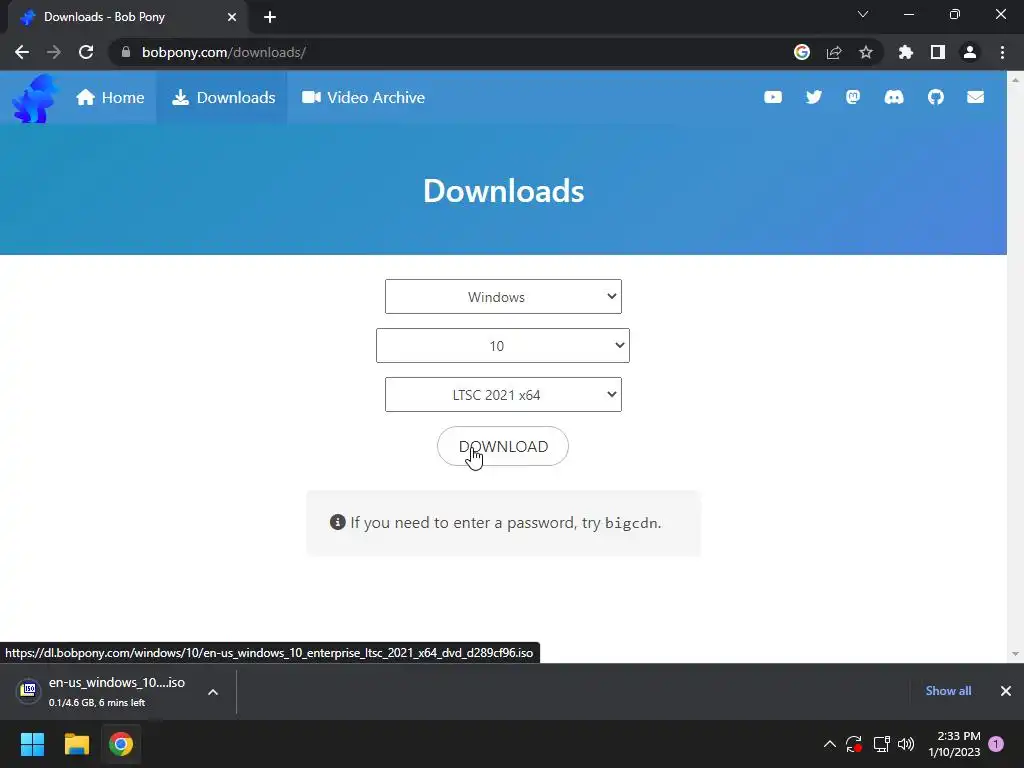
Task: Go to Home nav item
Action: [110, 97]
